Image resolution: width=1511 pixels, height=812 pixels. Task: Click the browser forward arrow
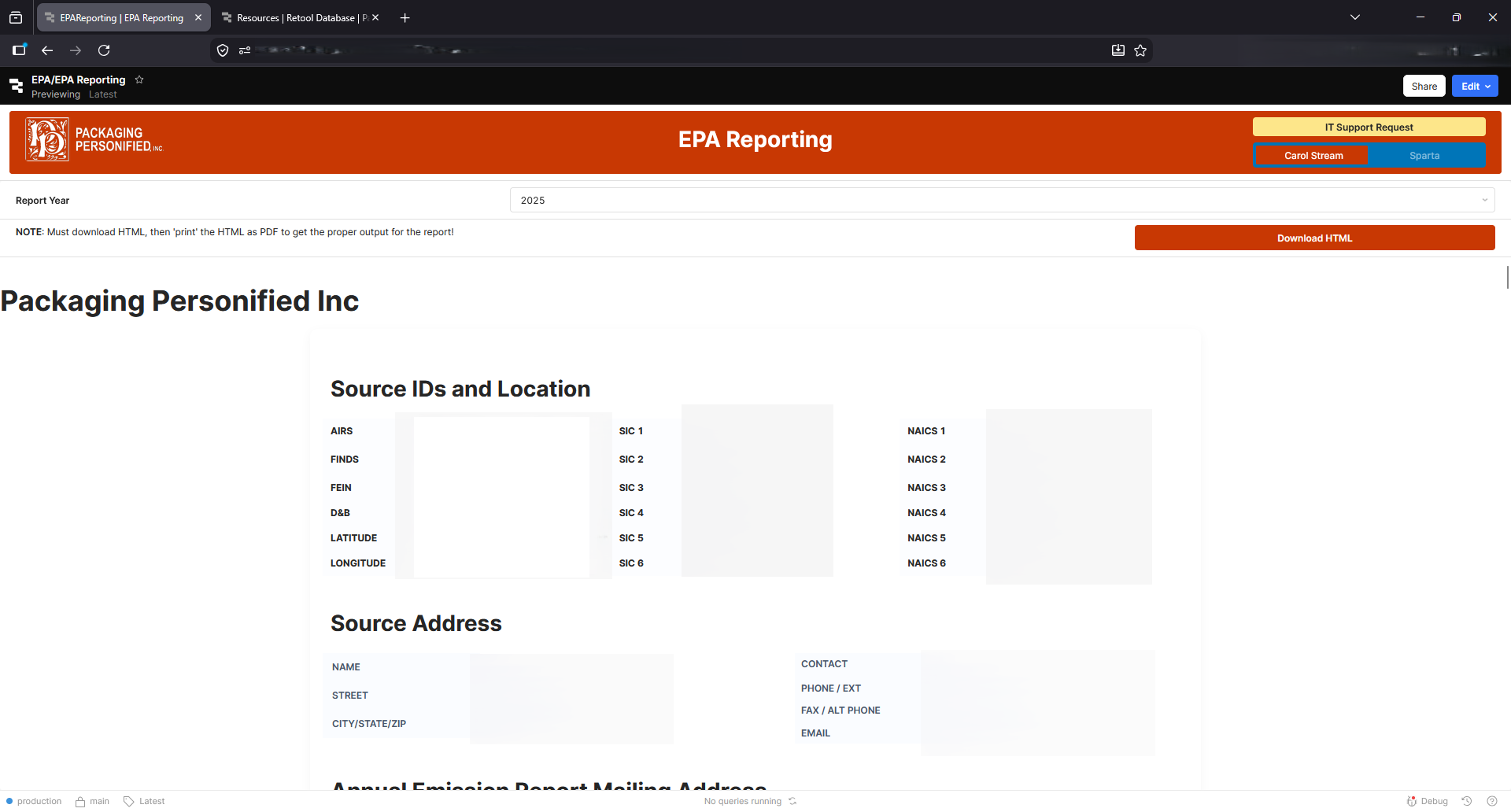[x=76, y=50]
